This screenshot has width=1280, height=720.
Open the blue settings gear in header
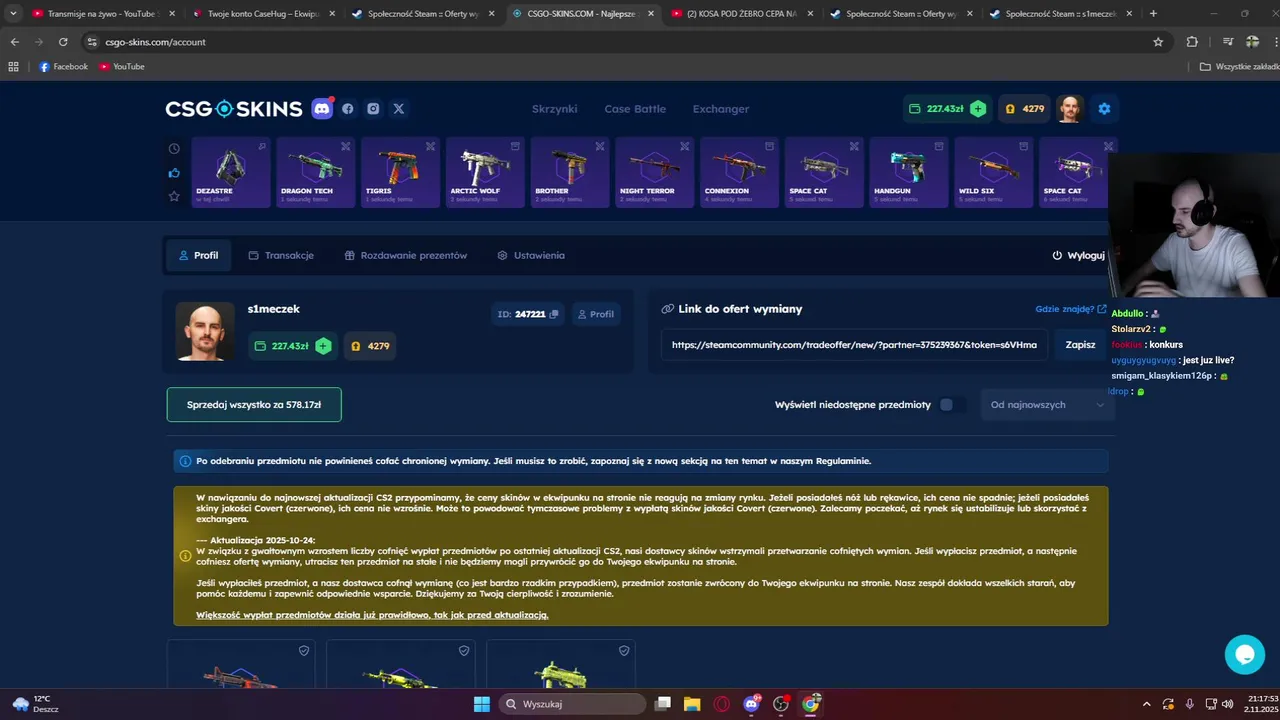click(1104, 108)
